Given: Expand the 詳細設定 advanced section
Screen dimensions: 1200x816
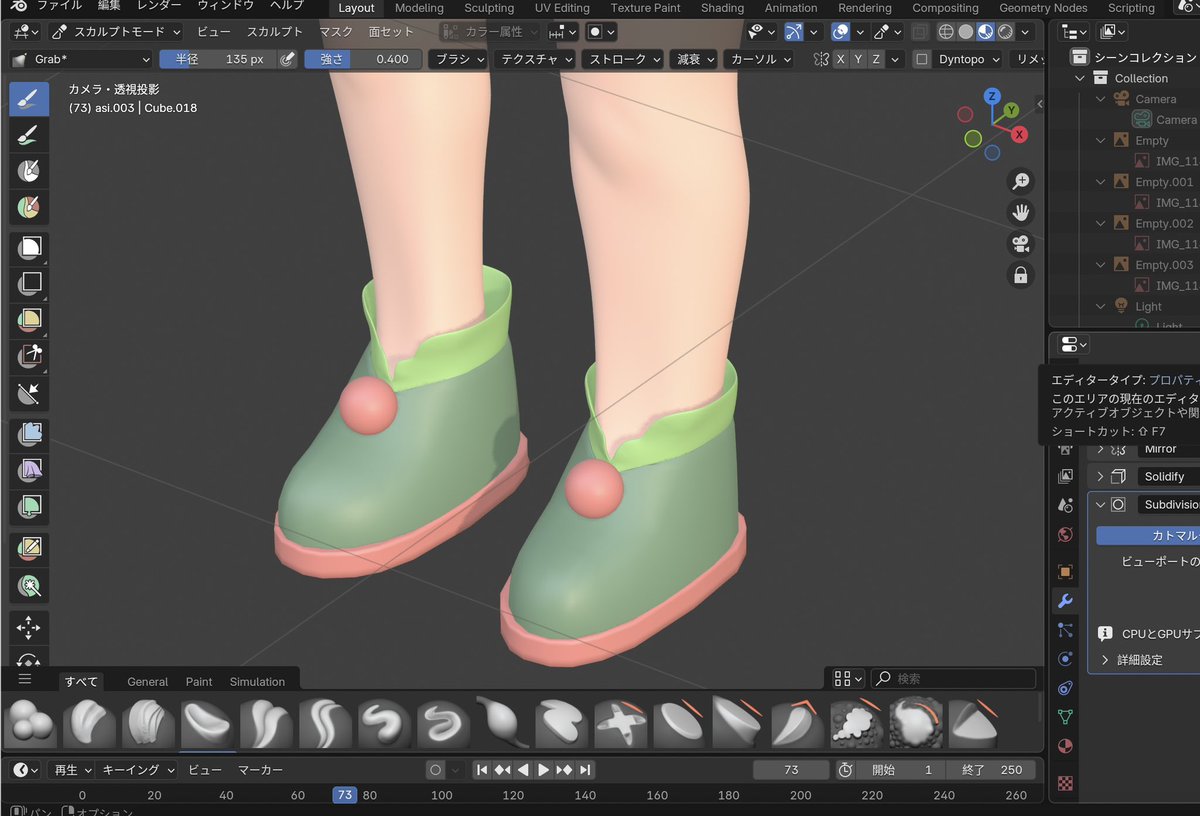Looking at the screenshot, I should (1130, 660).
